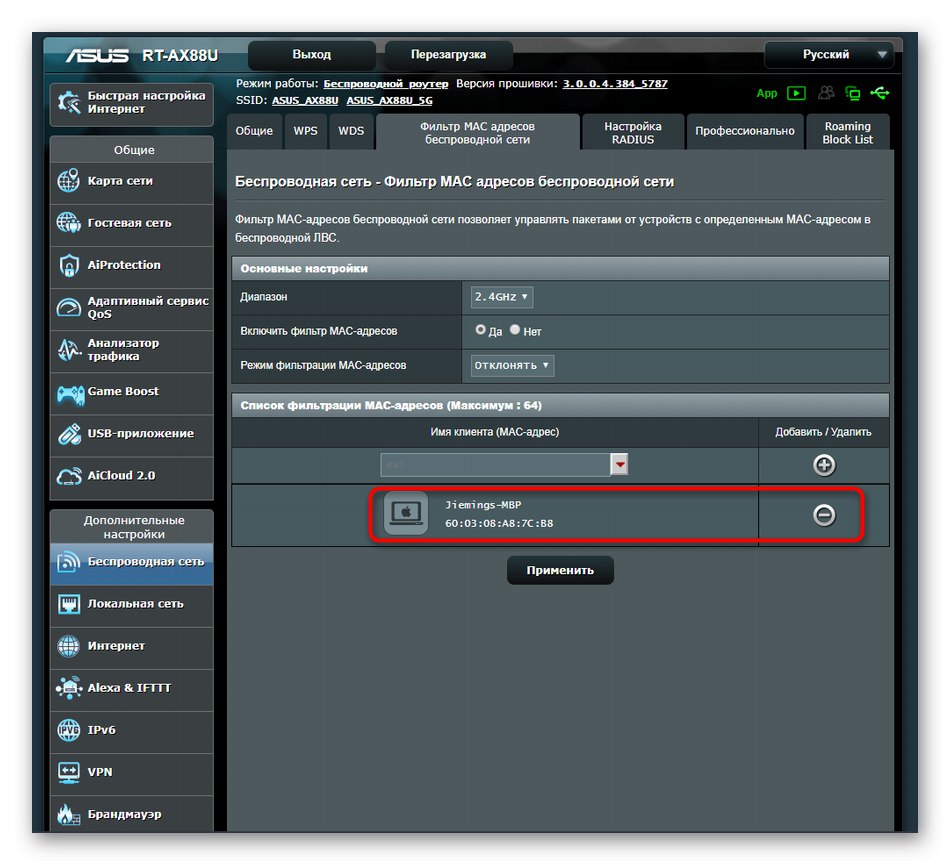Screen dimensions: 950x865
Task: Open the ASUS_AX88U_5G SSID link
Action: 389,101
